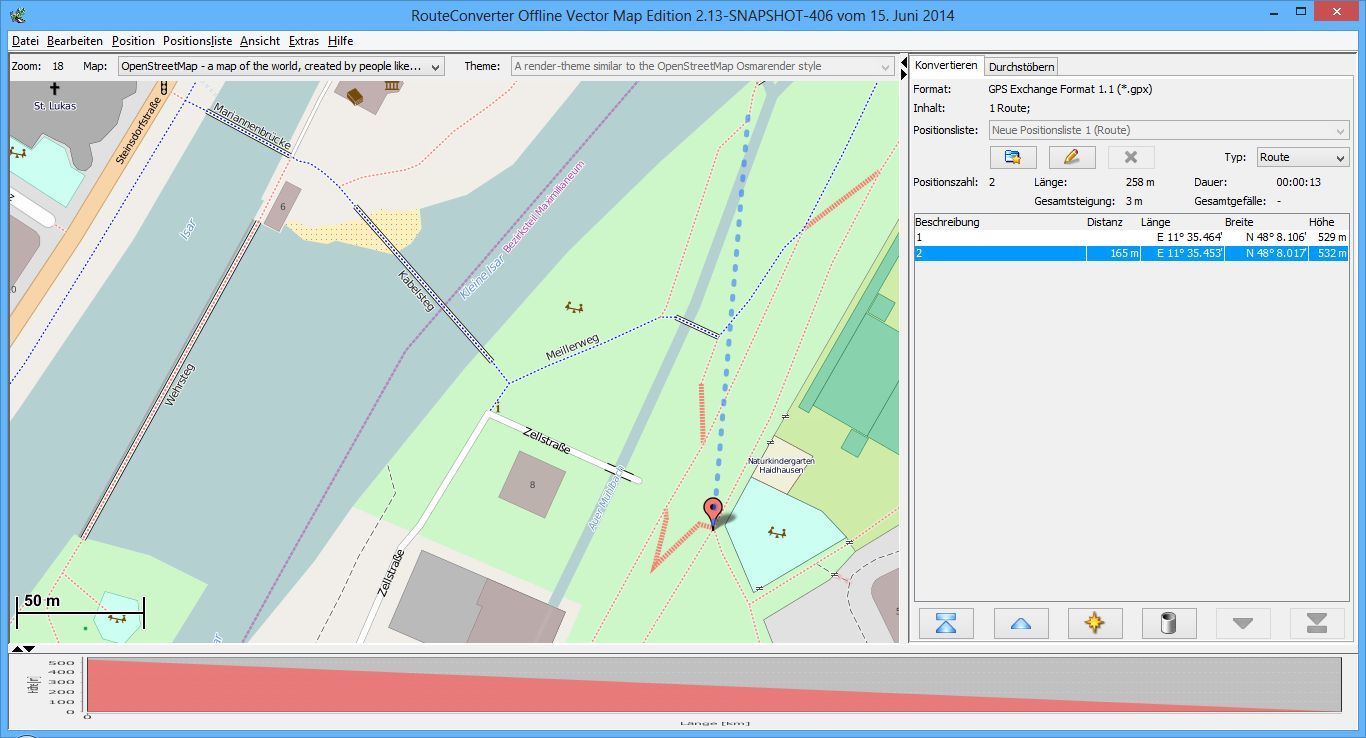Collapse map panel with left divider arrow
Screen dimensions: 1366x738
pyautogui.click(x=905, y=63)
